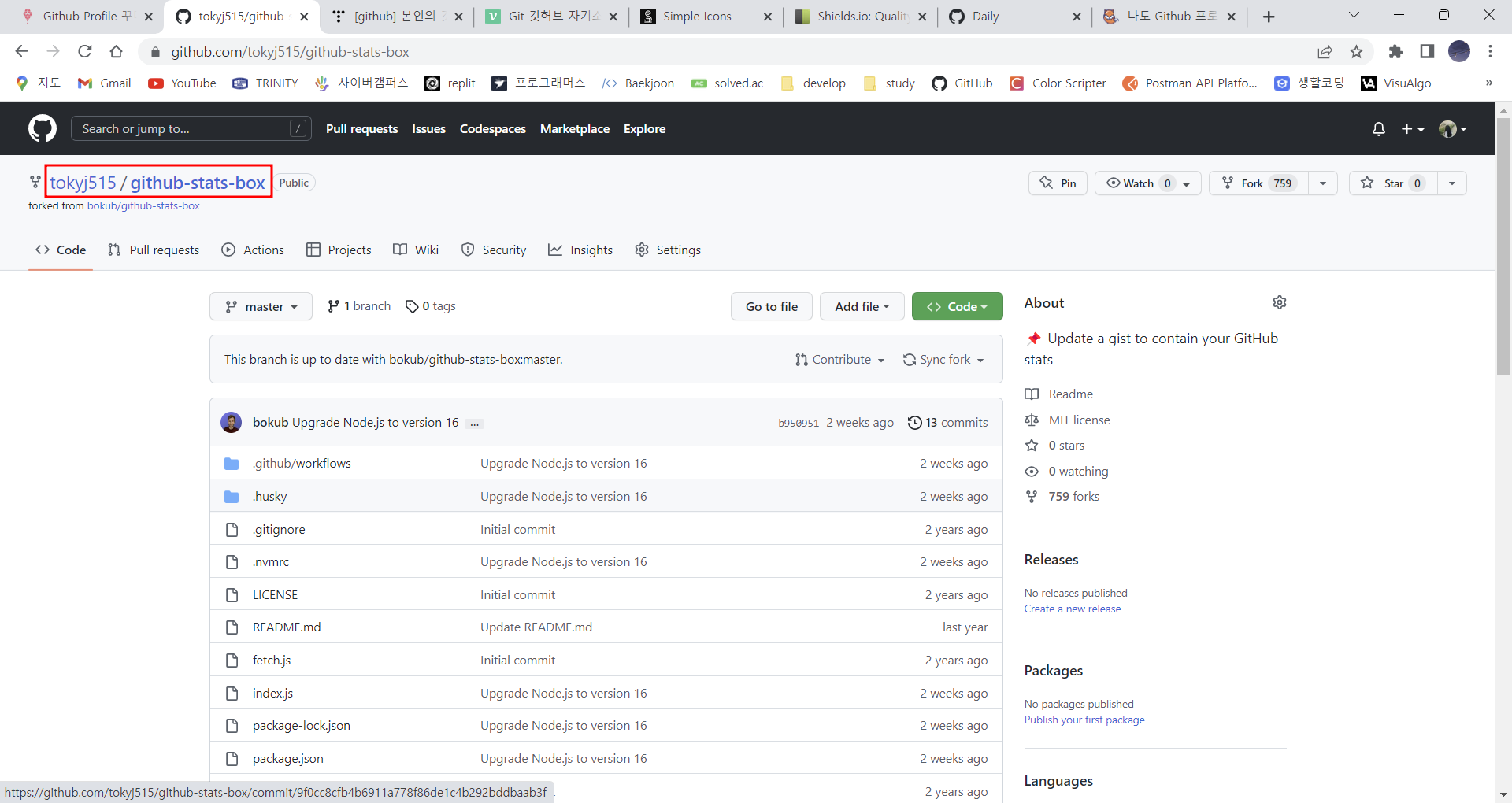The height and width of the screenshot is (803, 1512).
Task: Open Explore in the top navigation
Action: coord(644,129)
